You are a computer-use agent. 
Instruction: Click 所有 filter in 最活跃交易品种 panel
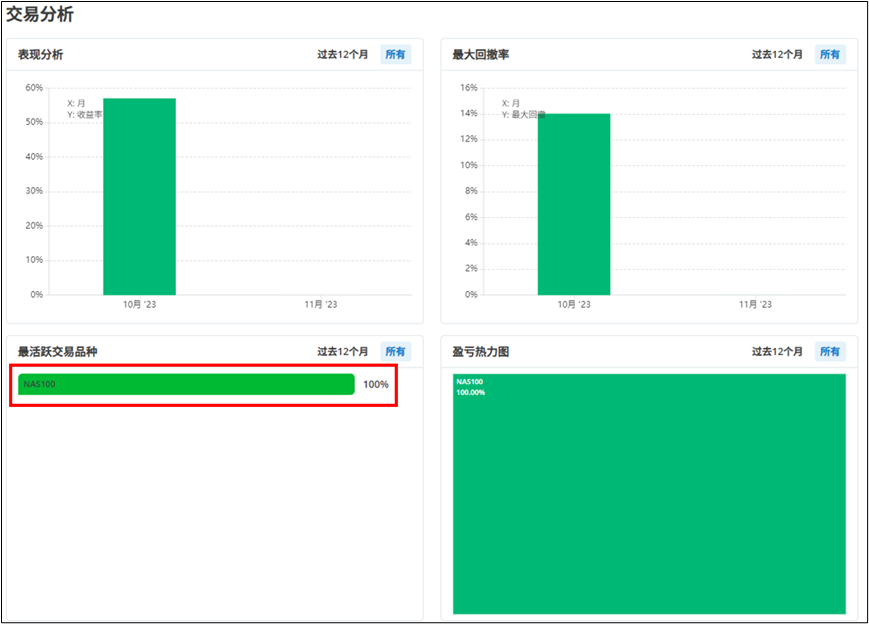(395, 352)
